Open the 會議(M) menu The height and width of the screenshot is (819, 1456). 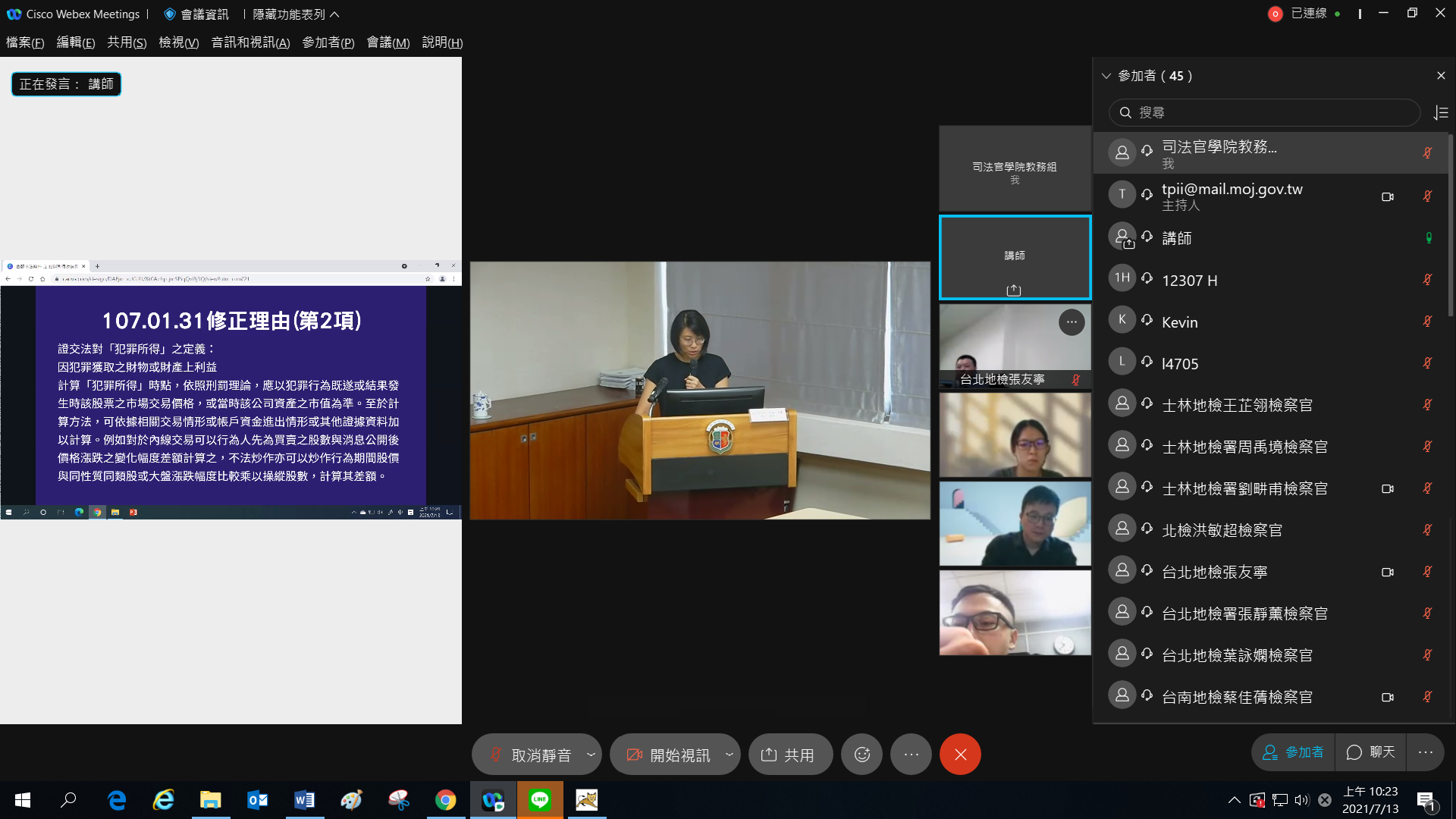pyautogui.click(x=388, y=42)
